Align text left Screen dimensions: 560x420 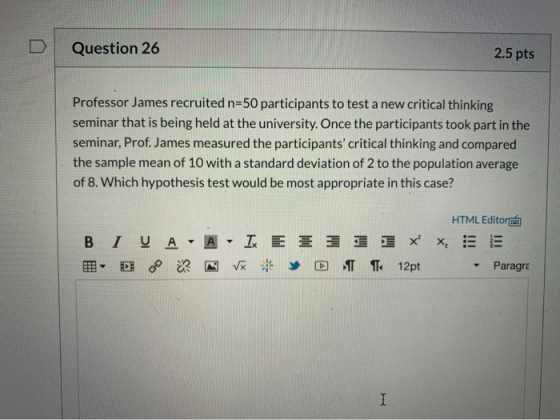point(278,242)
